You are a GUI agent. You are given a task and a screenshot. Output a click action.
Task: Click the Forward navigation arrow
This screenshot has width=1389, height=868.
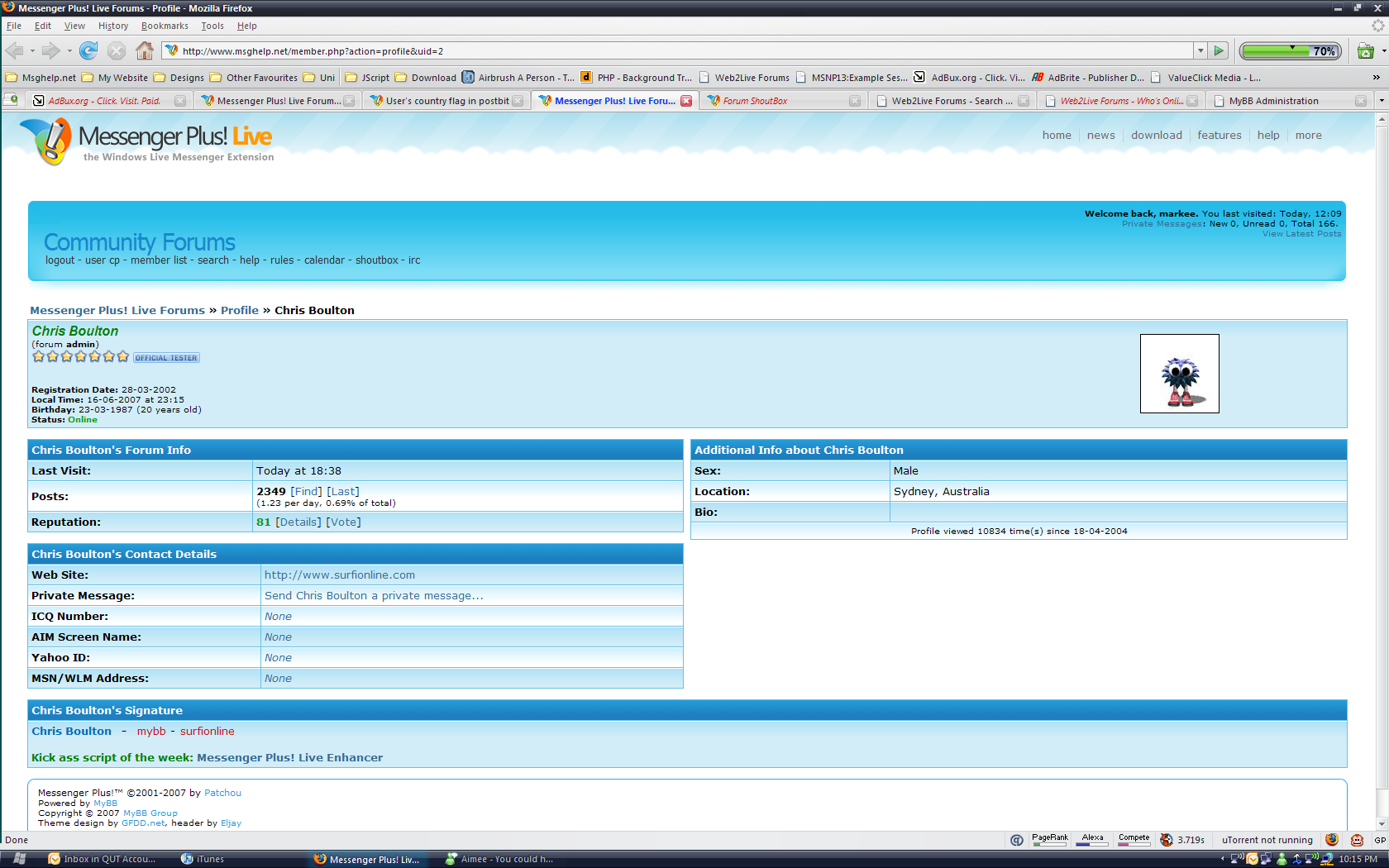pos(50,51)
